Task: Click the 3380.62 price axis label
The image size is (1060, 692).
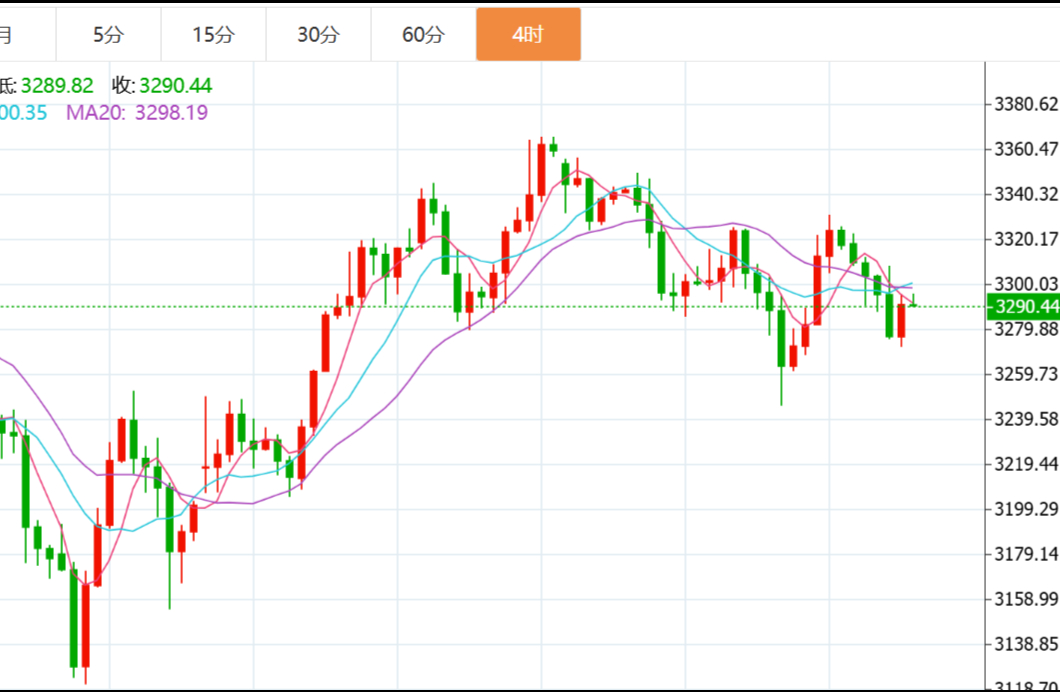Action: point(1024,104)
